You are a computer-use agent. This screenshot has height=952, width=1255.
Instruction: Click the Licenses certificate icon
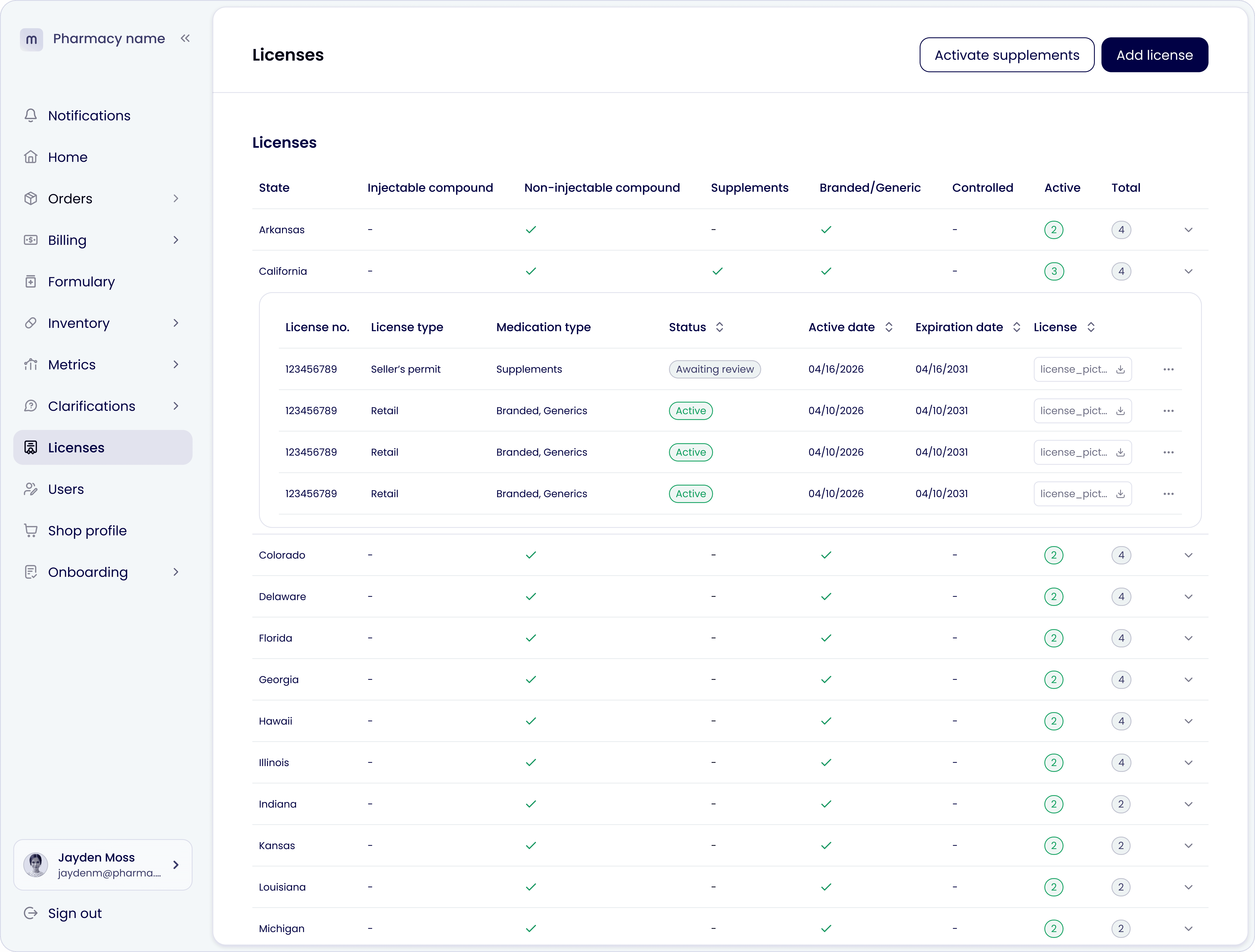click(x=31, y=448)
